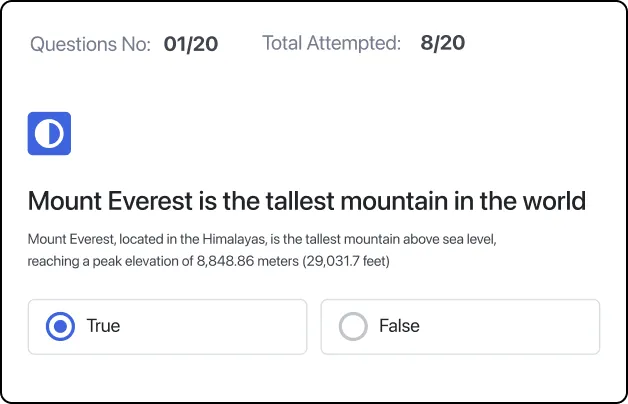The image size is (628, 404).
Task: Click the '8,848.86 meters' elevation text
Action: coord(248,261)
